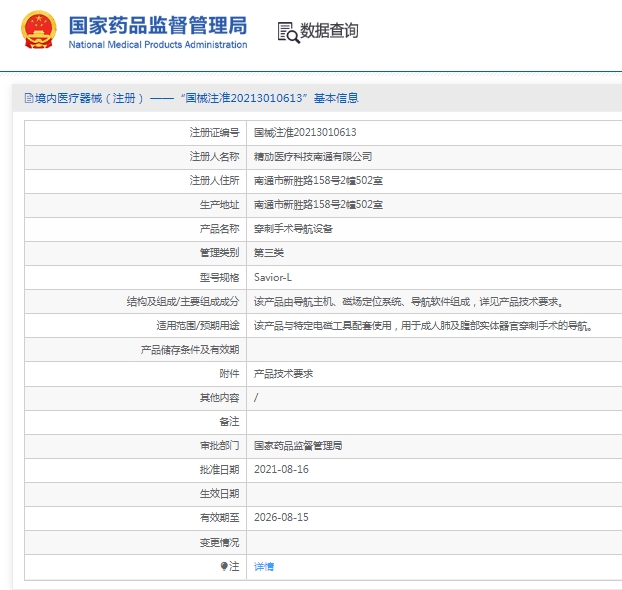Select the 其他内容 slash value

[x=256, y=398]
